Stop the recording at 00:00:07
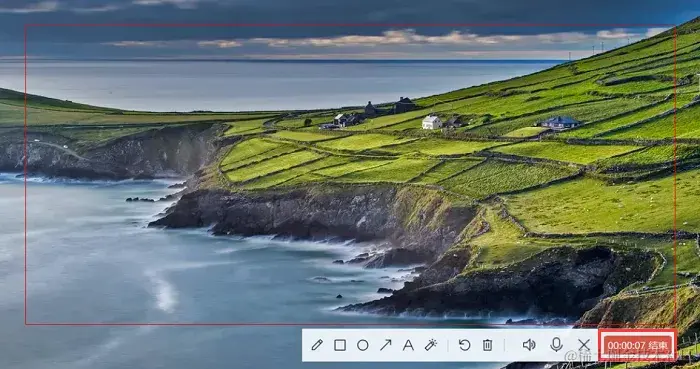 coord(638,345)
